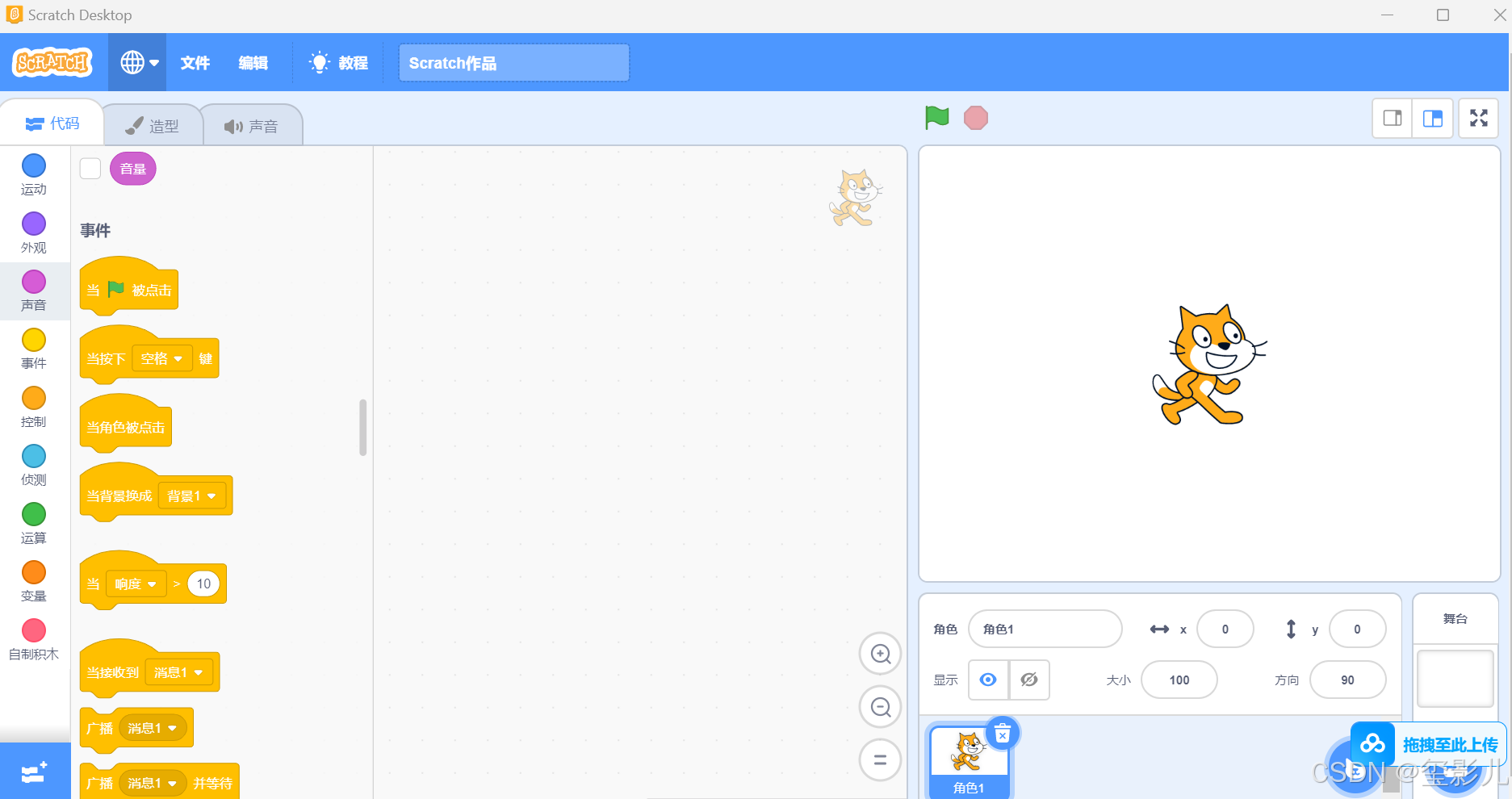Click the Scratch logo
The width and height of the screenshot is (1512, 799).
pos(53,62)
